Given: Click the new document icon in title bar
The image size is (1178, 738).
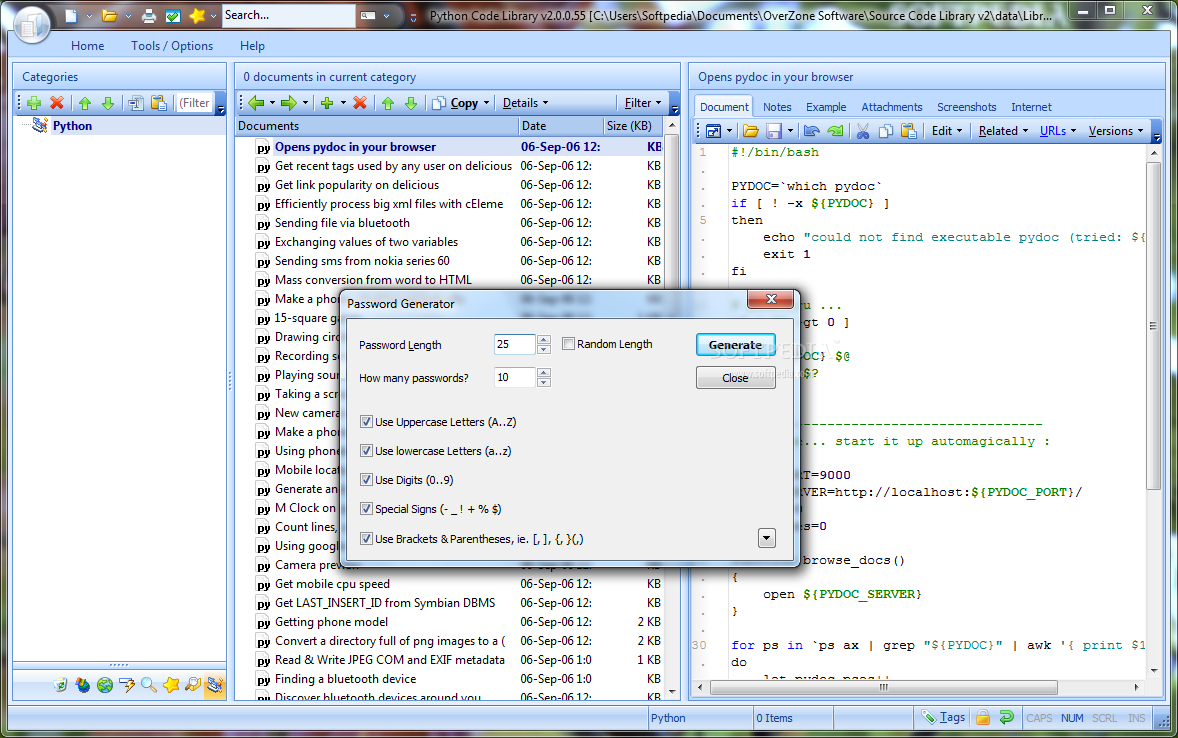Looking at the screenshot, I should pos(71,16).
